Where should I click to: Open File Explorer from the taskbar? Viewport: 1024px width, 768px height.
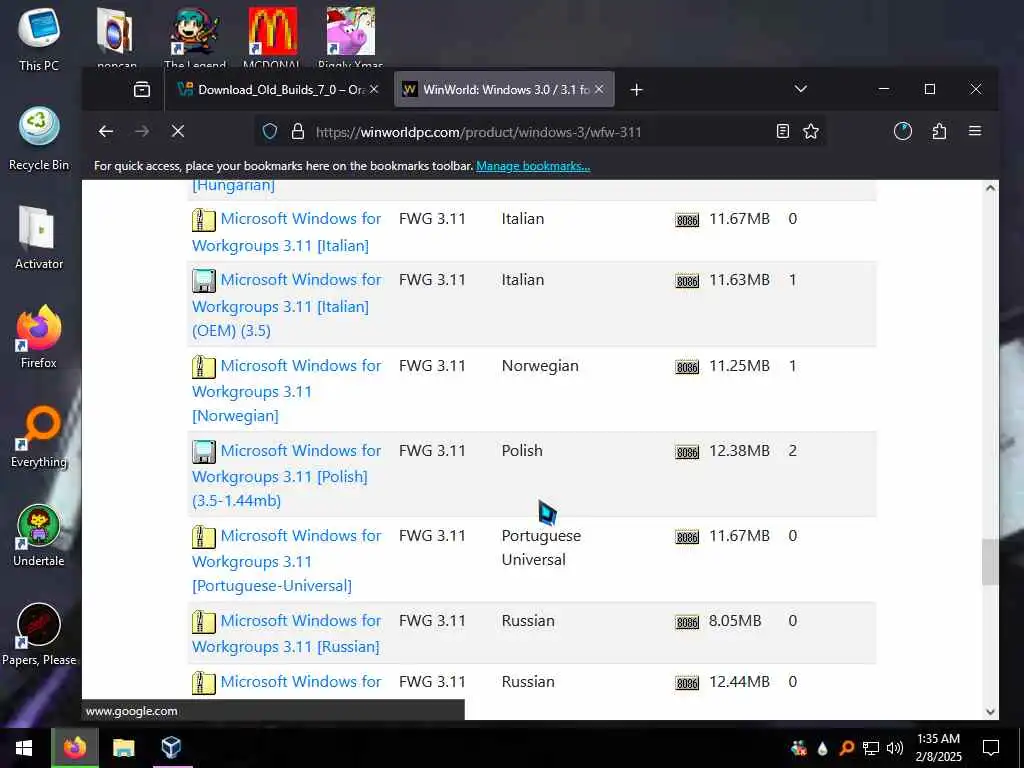[x=123, y=748]
